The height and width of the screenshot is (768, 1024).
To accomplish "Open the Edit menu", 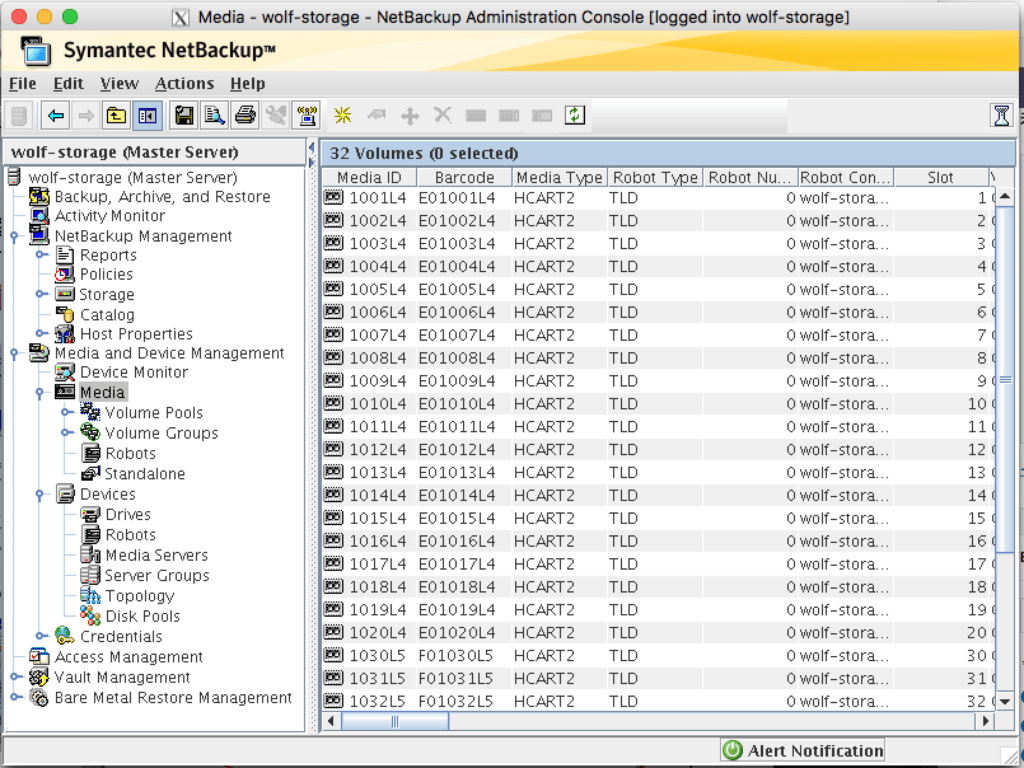I will point(67,84).
